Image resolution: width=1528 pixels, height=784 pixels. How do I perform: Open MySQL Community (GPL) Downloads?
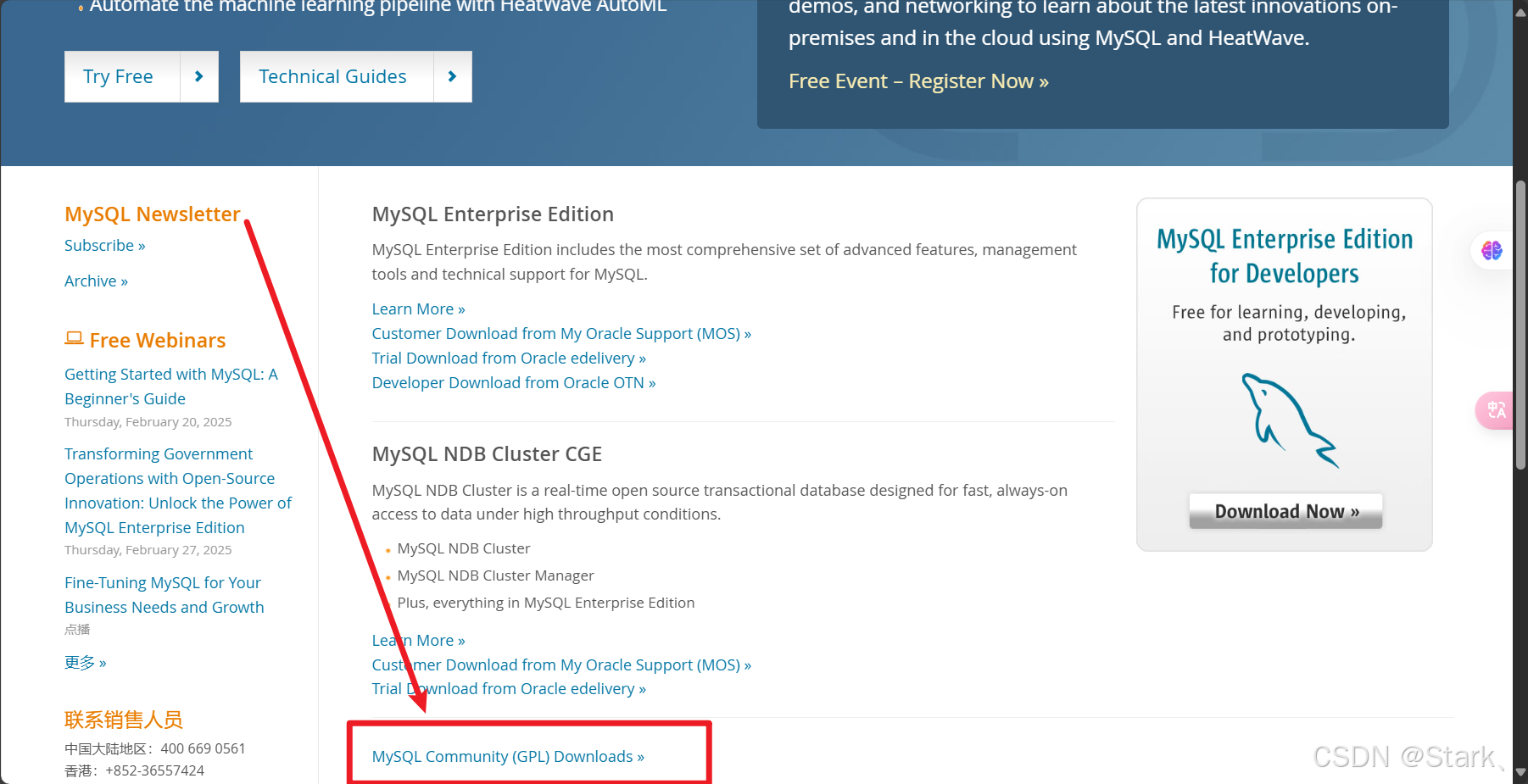pyautogui.click(x=507, y=756)
